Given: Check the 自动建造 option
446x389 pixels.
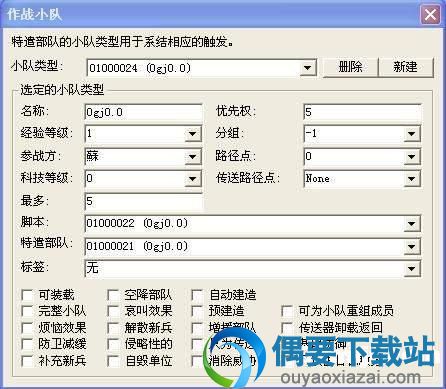Looking at the screenshot, I should (x=197, y=295).
